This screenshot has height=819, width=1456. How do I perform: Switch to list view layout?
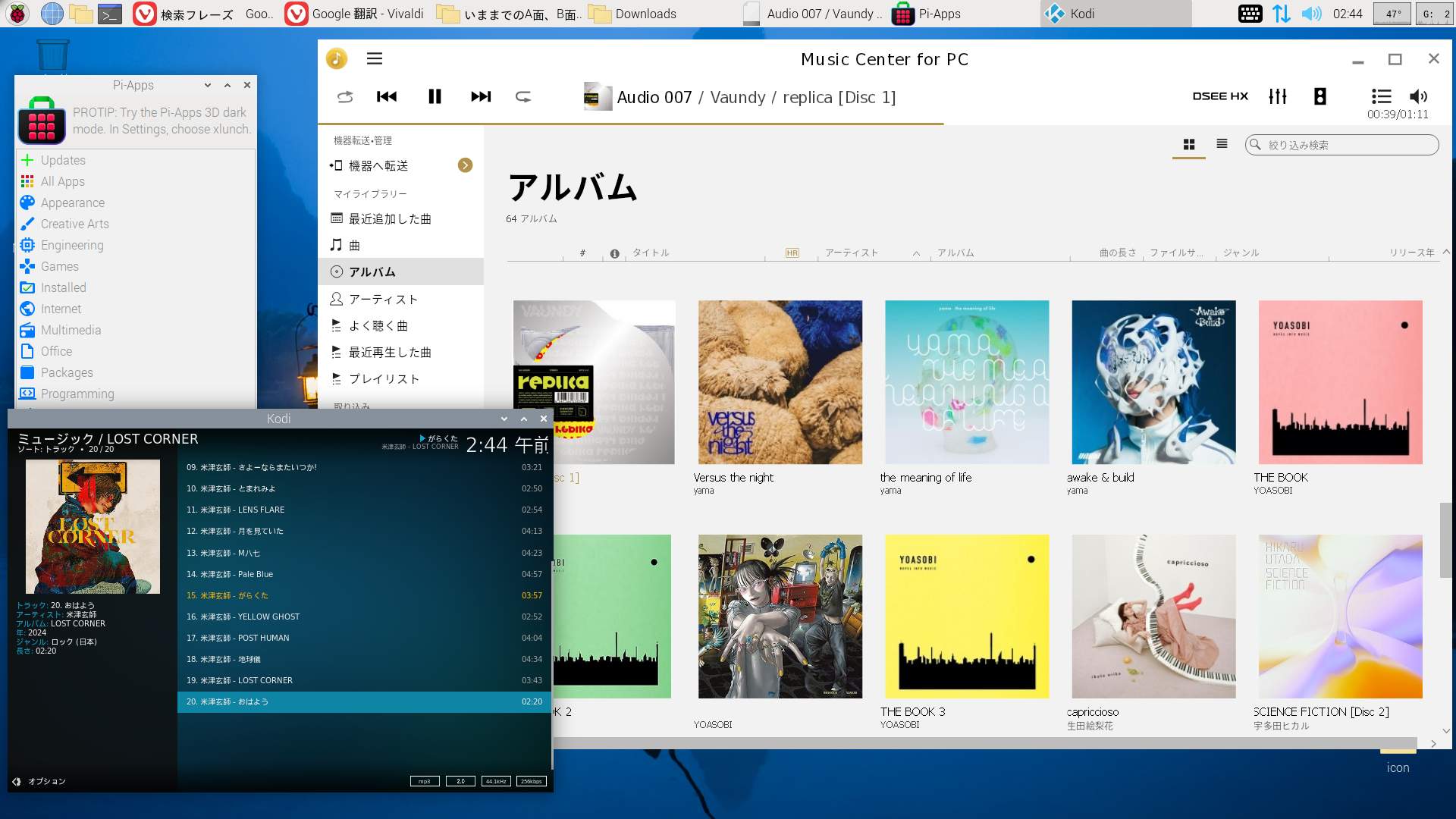[1222, 143]
